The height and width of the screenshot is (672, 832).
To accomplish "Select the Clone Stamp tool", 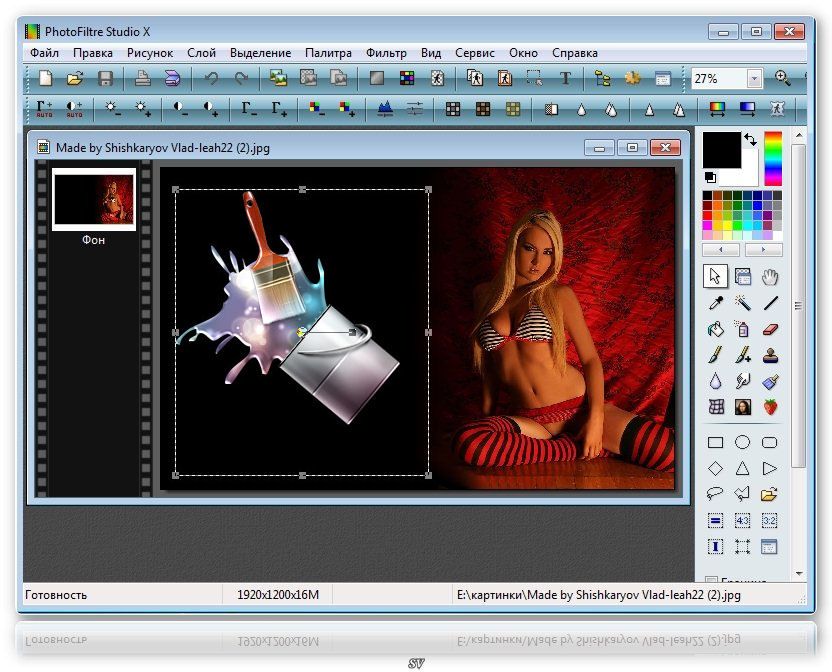I will point(770,355).
